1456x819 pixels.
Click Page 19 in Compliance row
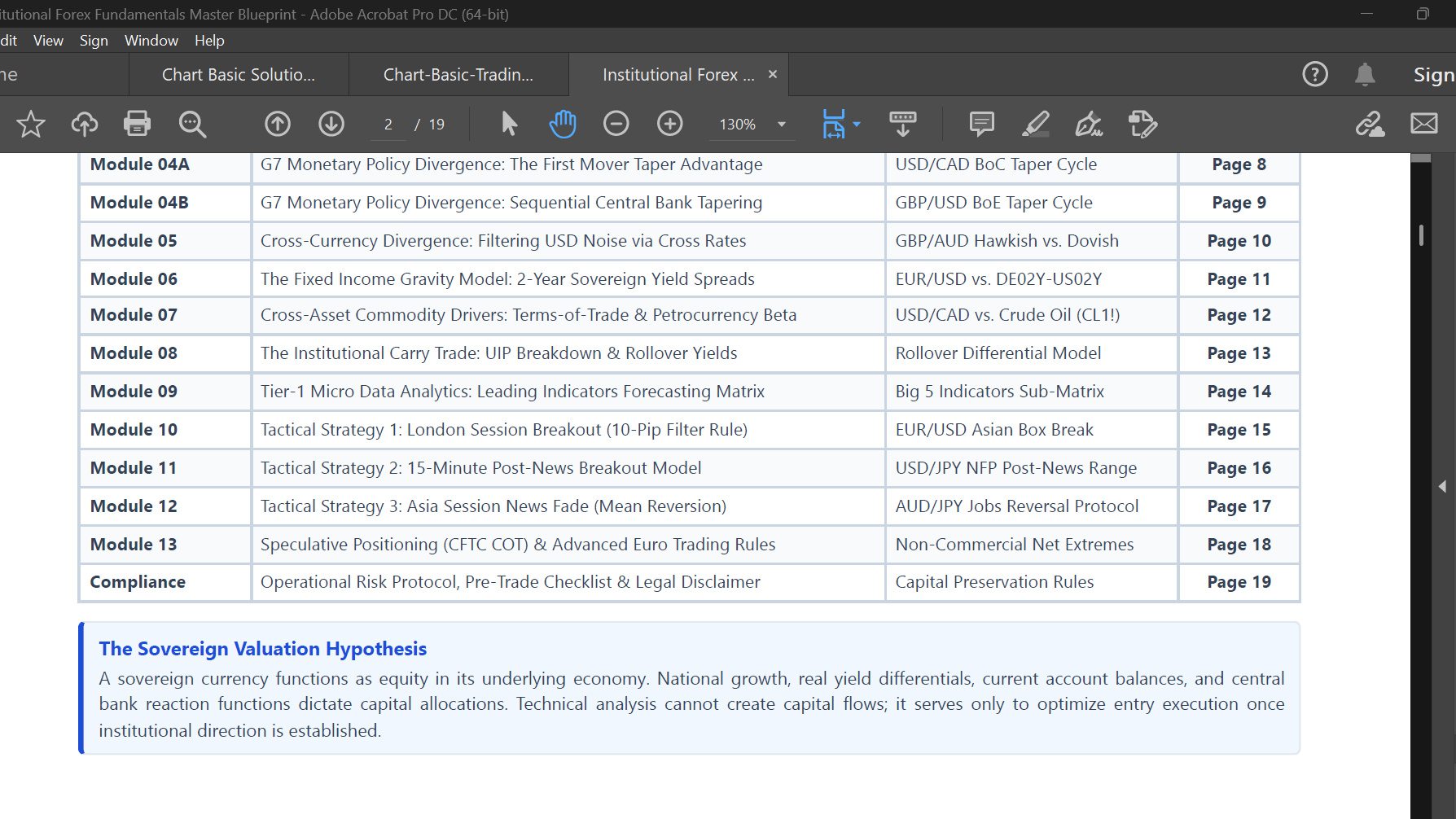[1239, 582]
